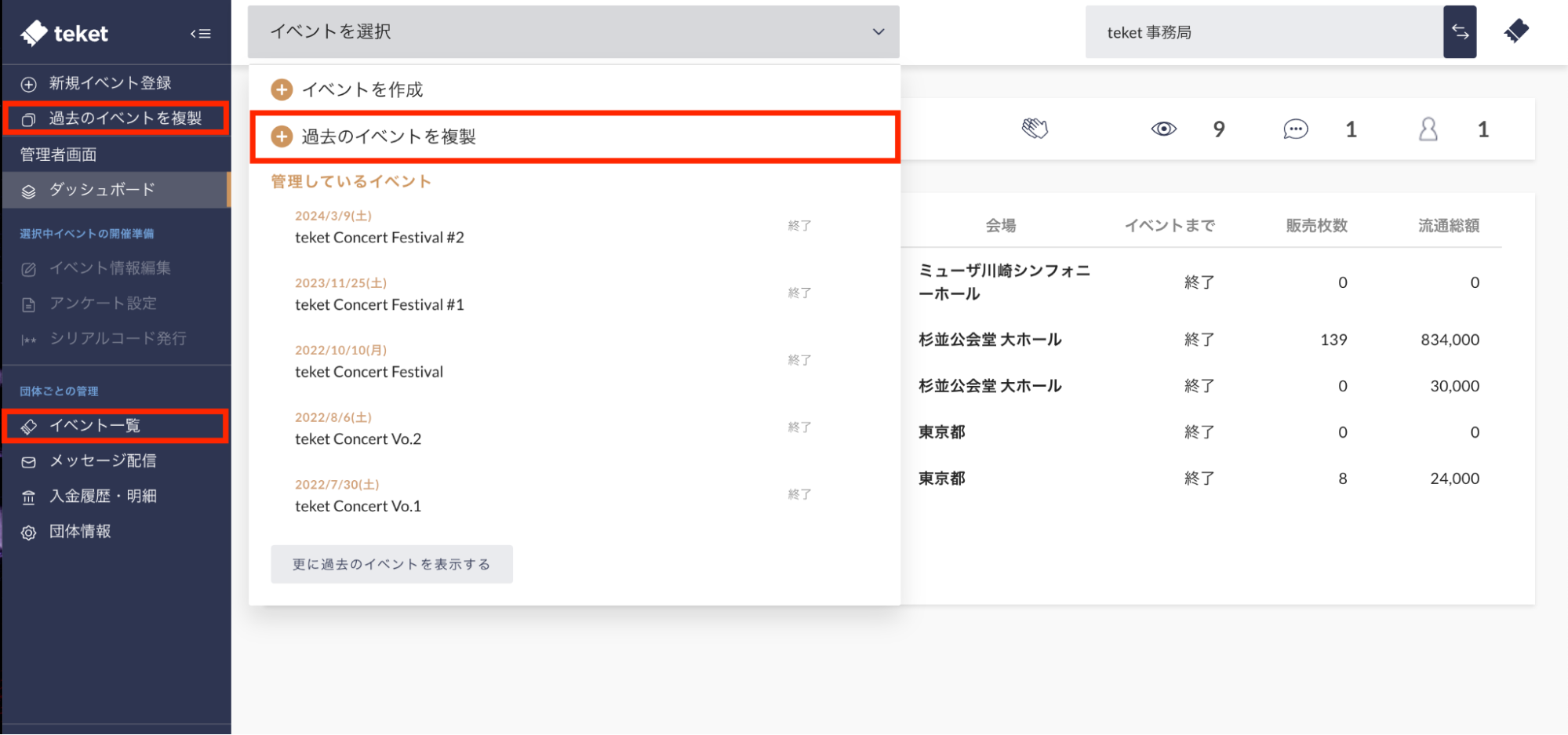Go to ダッシュボード in the sidebar
This screenshot has height=735, width=1568.
coord(116,190)
